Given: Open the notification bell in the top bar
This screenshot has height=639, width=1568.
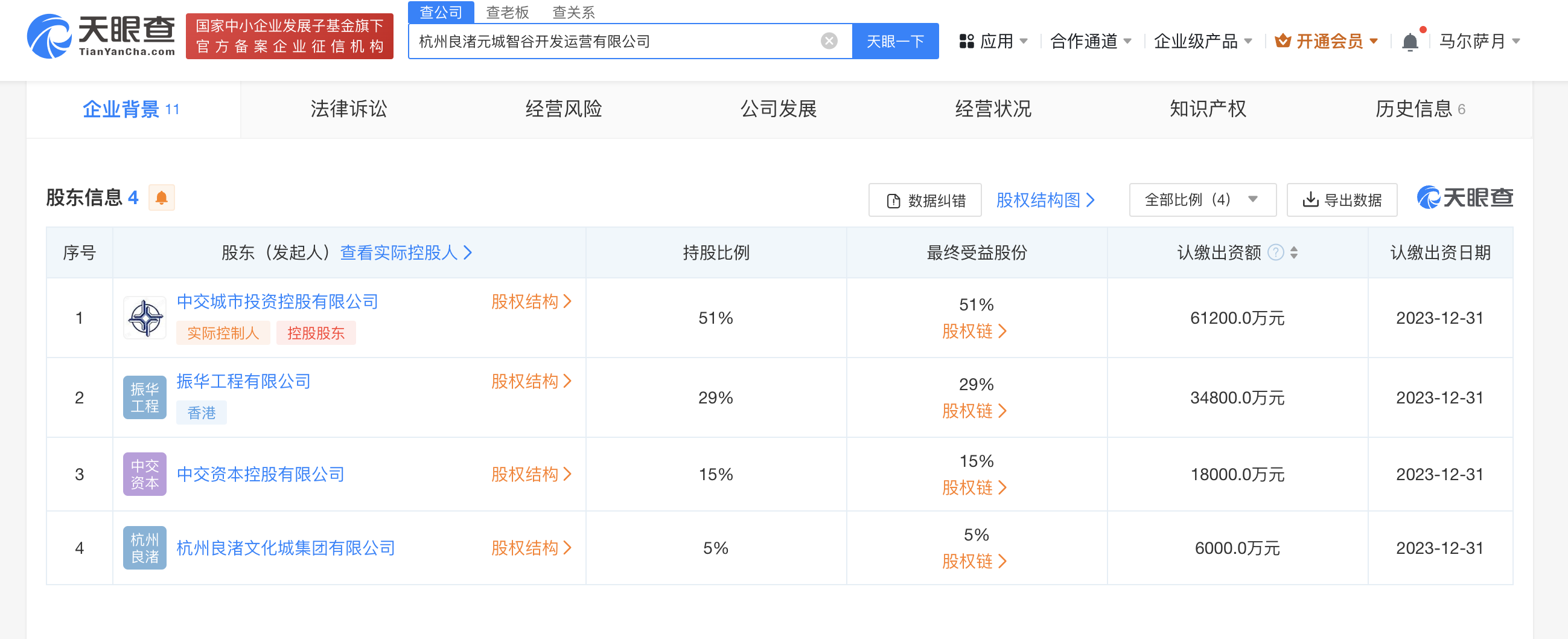Looking at the screenshot, I should [1411, 40].
